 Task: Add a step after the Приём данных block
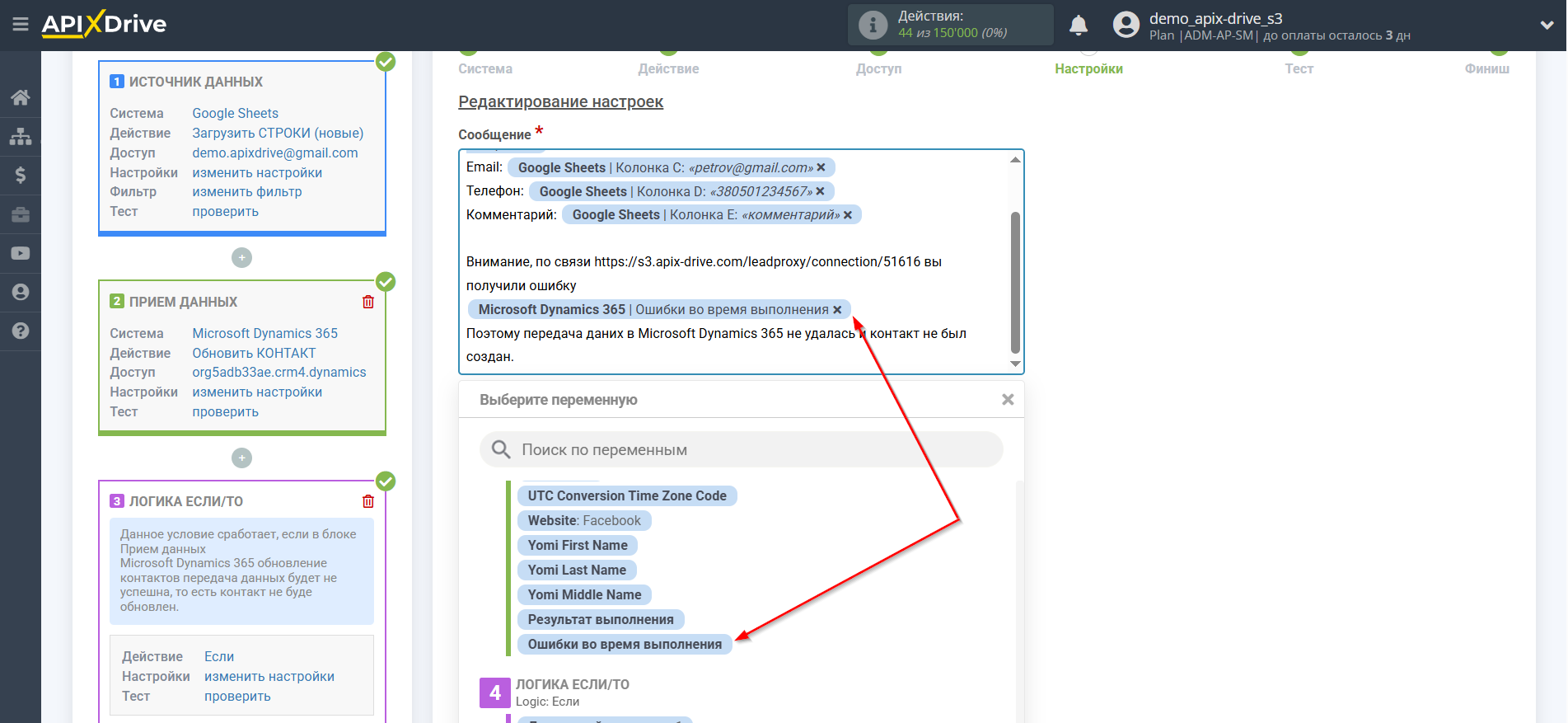point(241,458)
